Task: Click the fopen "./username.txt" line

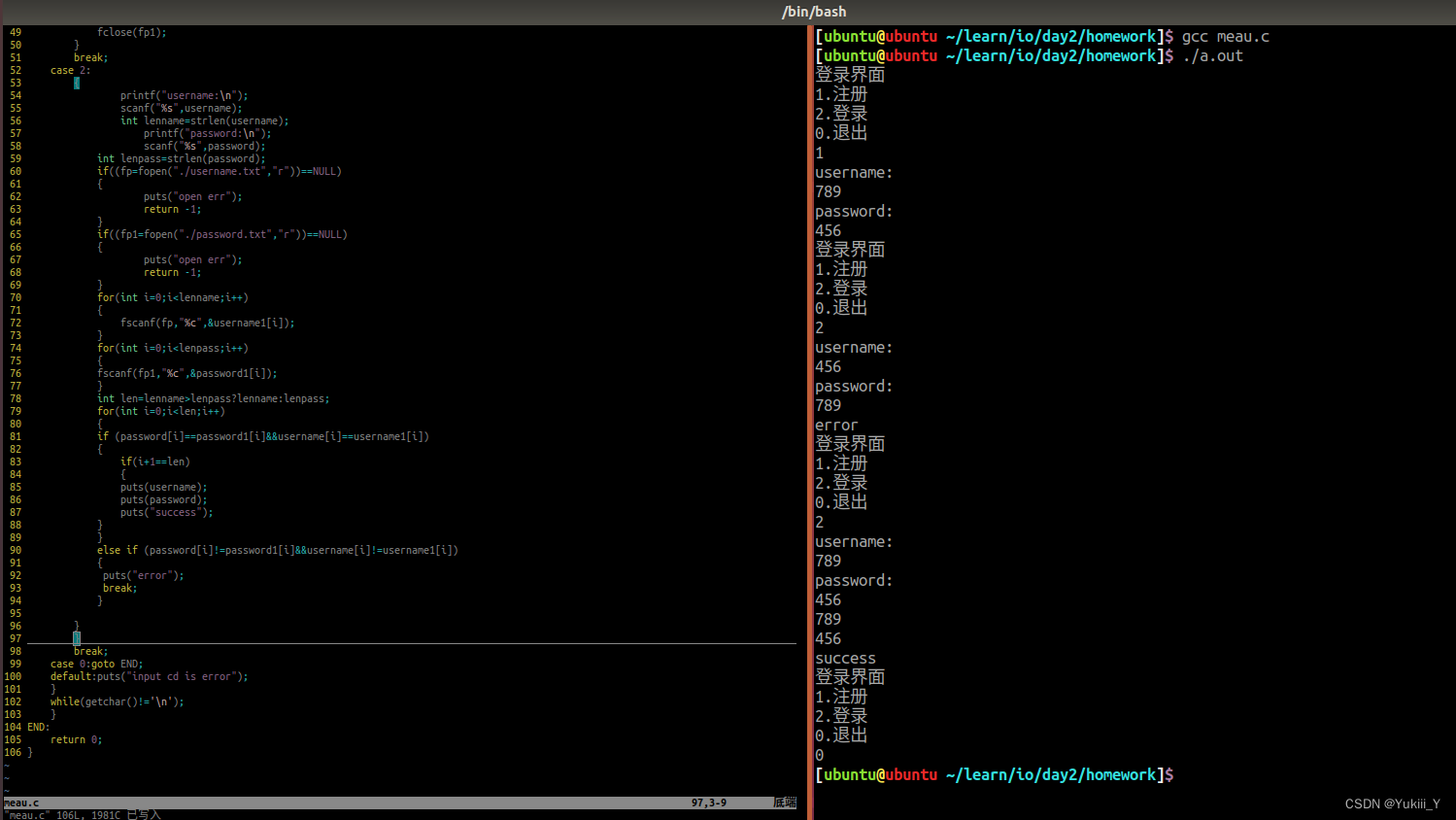Action: [x=220, y=171]
